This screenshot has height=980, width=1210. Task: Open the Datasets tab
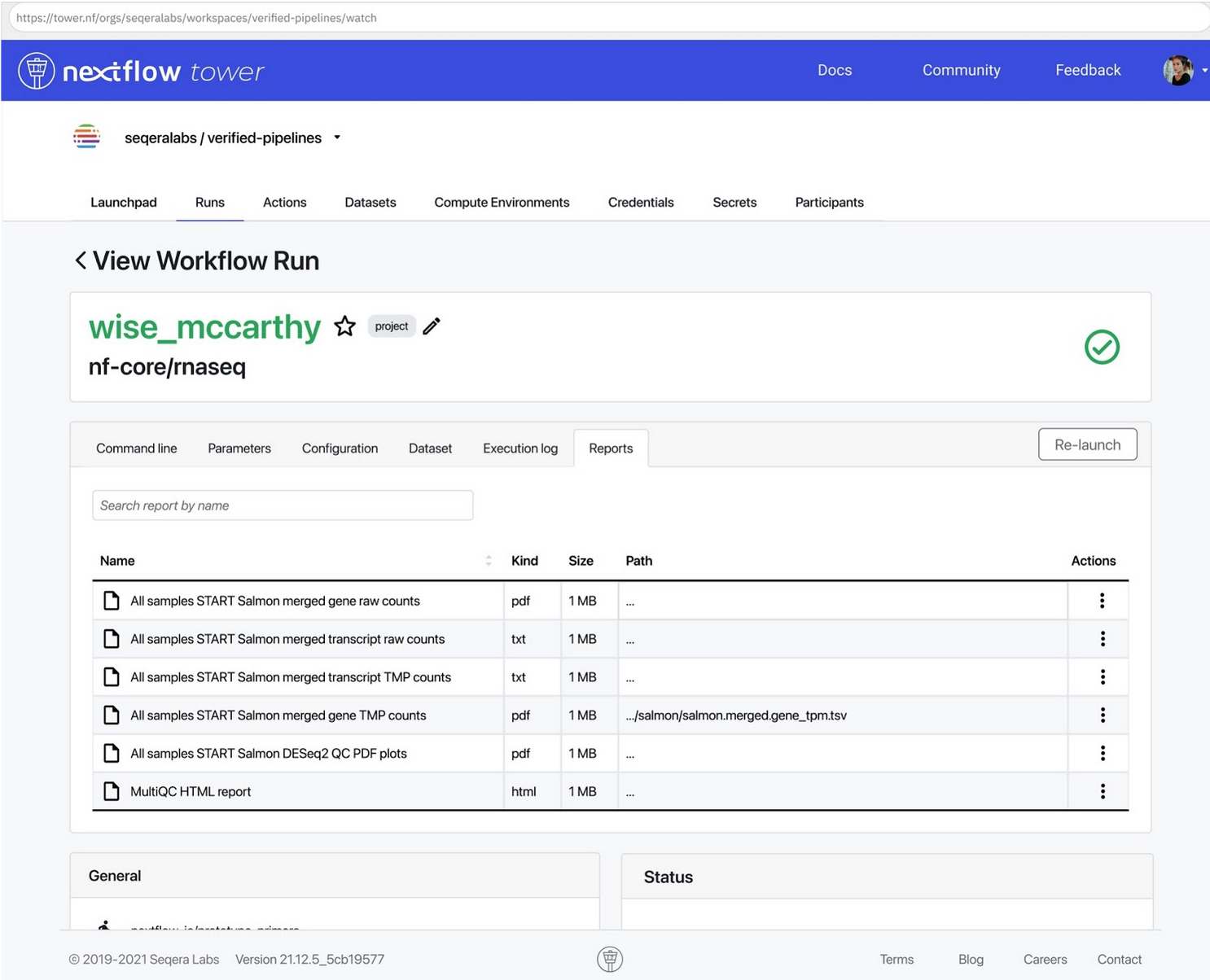[370, 203]
